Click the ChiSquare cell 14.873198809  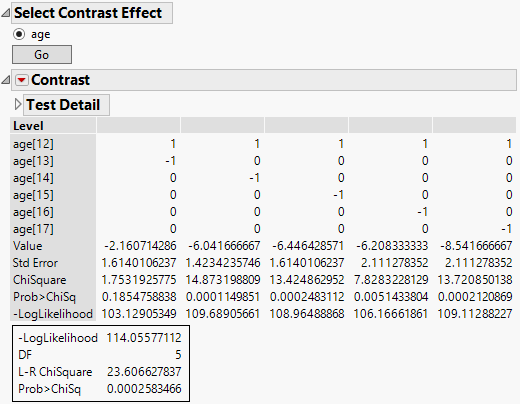click(x=223, y=280)
